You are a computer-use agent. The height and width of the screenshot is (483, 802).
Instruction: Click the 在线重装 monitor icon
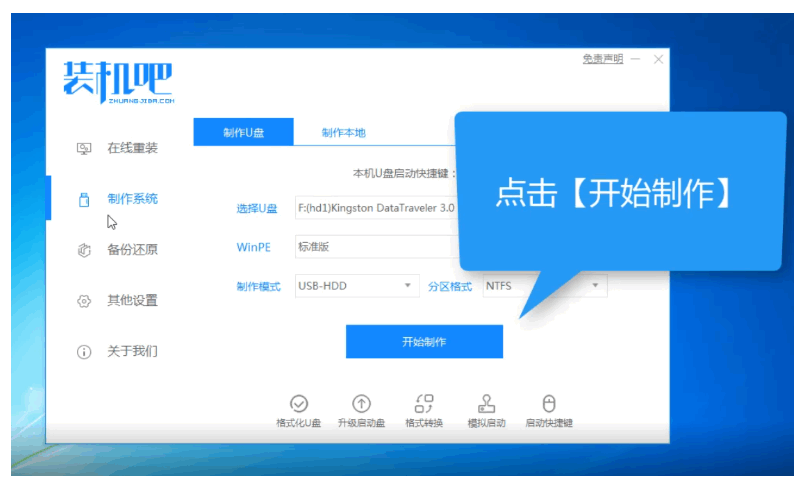tap(84, 148)
